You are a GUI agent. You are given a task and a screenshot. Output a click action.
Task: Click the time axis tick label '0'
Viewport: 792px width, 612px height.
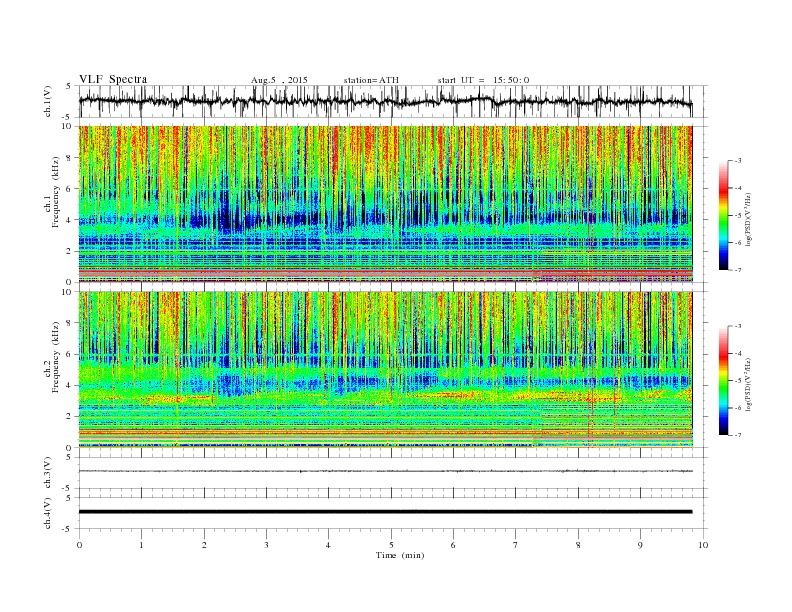pyautogui.click(x=79, y=545)
